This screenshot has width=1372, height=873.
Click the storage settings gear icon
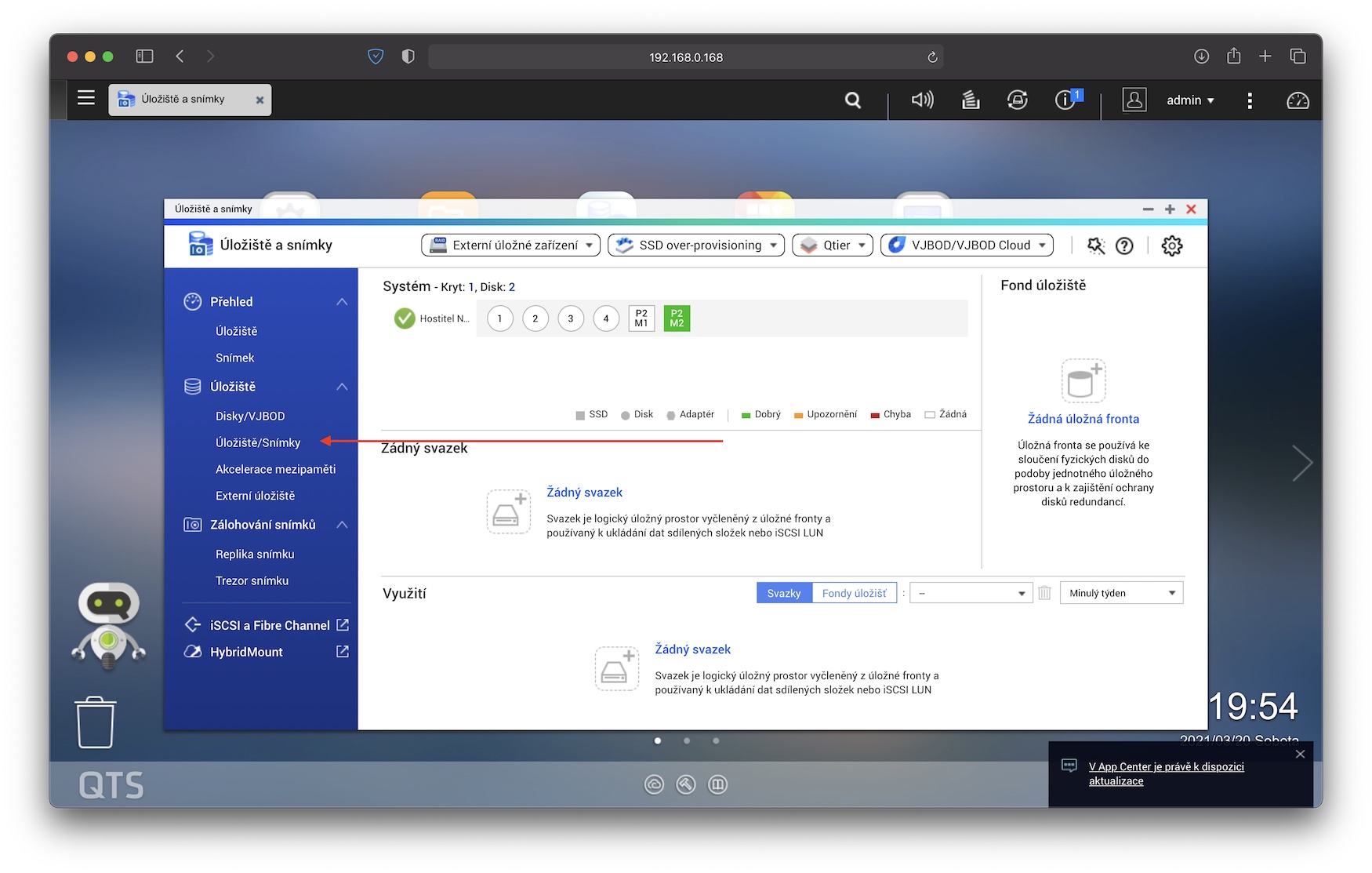coord(1171,246)
